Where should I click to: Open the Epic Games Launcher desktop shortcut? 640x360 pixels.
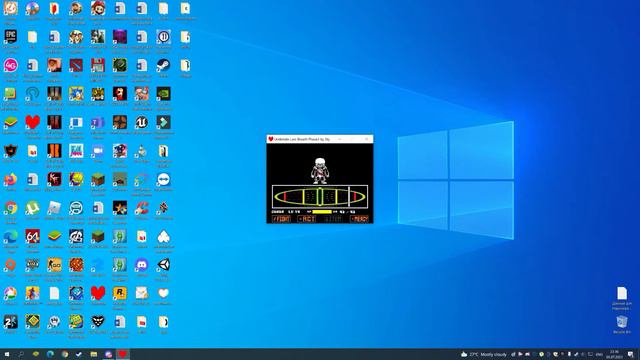[11, 37]
